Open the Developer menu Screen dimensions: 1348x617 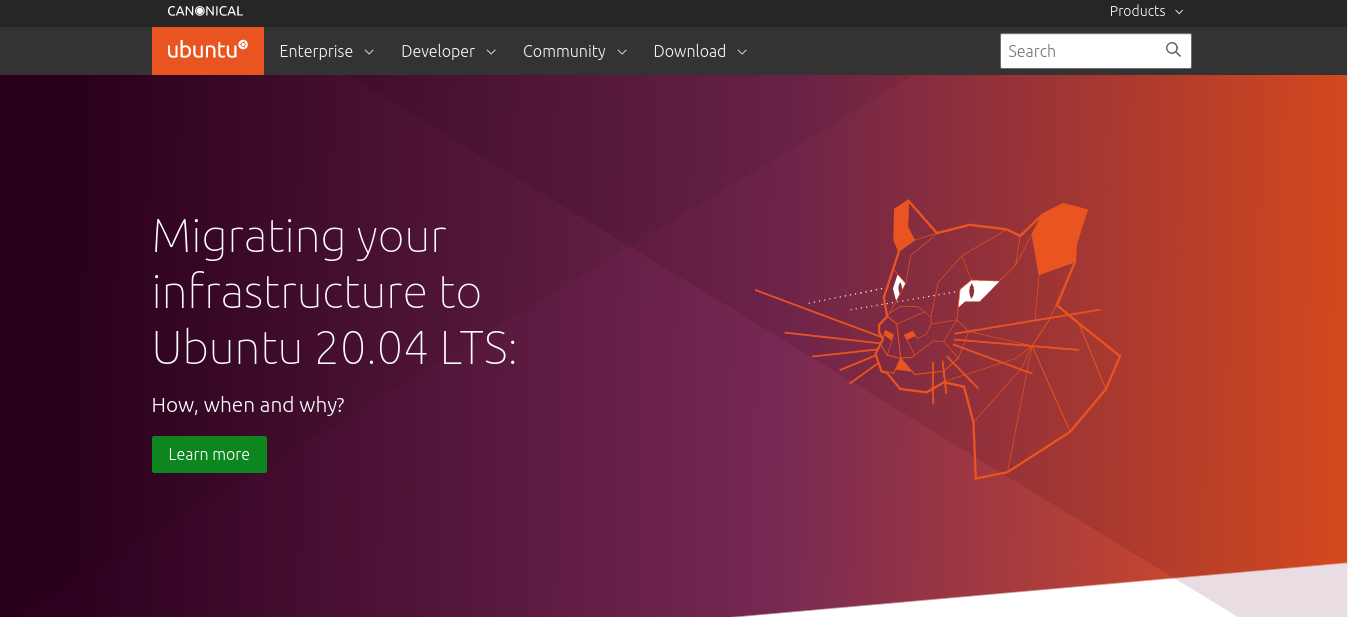[448, 51]
